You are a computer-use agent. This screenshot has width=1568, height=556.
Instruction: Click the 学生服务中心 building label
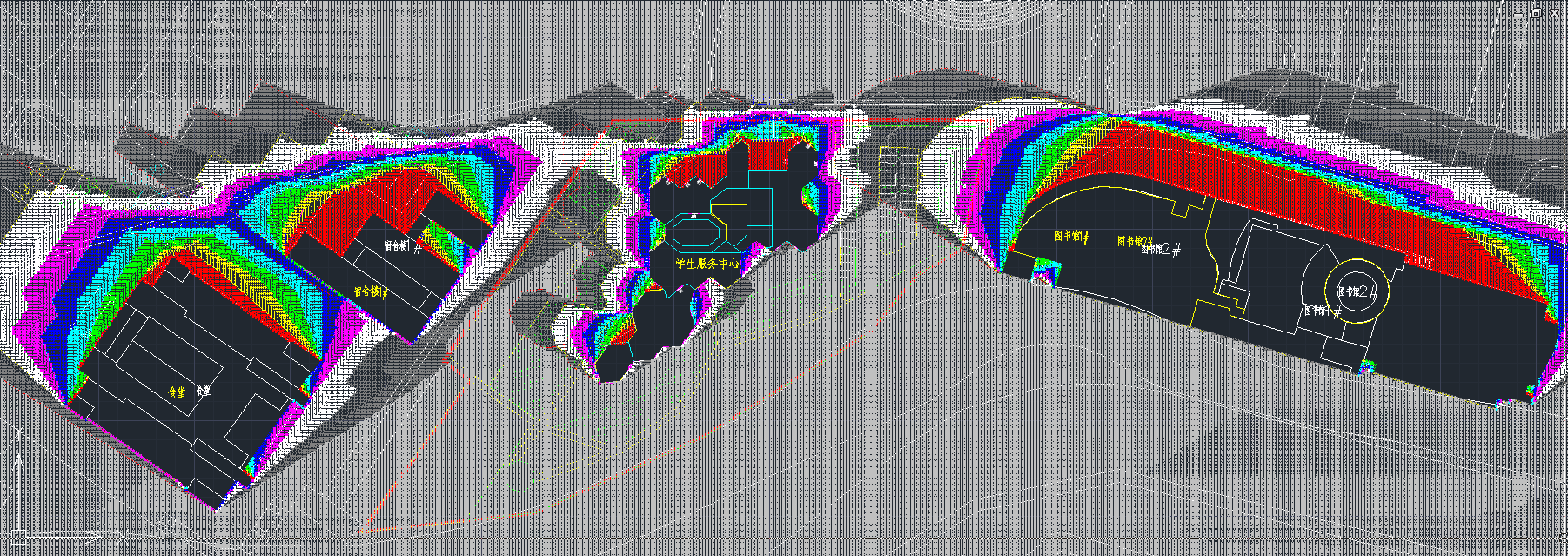(707, 263)
